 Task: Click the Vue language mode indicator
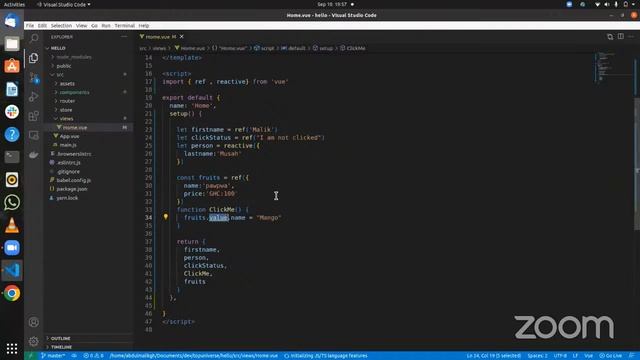pyautogui.click(x=589, y=356)
